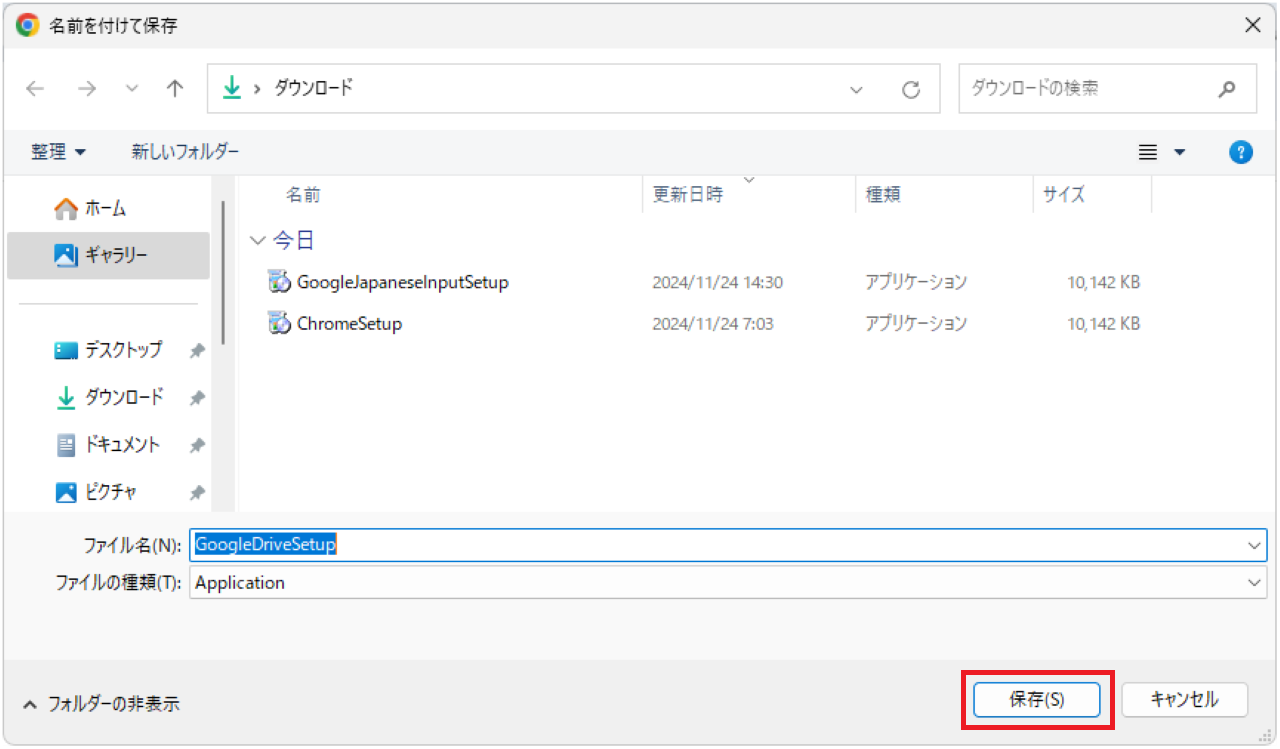Click the pin icon next to ドキュメント
This screenshot has width=1280, height=749.
tap(197, 445)
